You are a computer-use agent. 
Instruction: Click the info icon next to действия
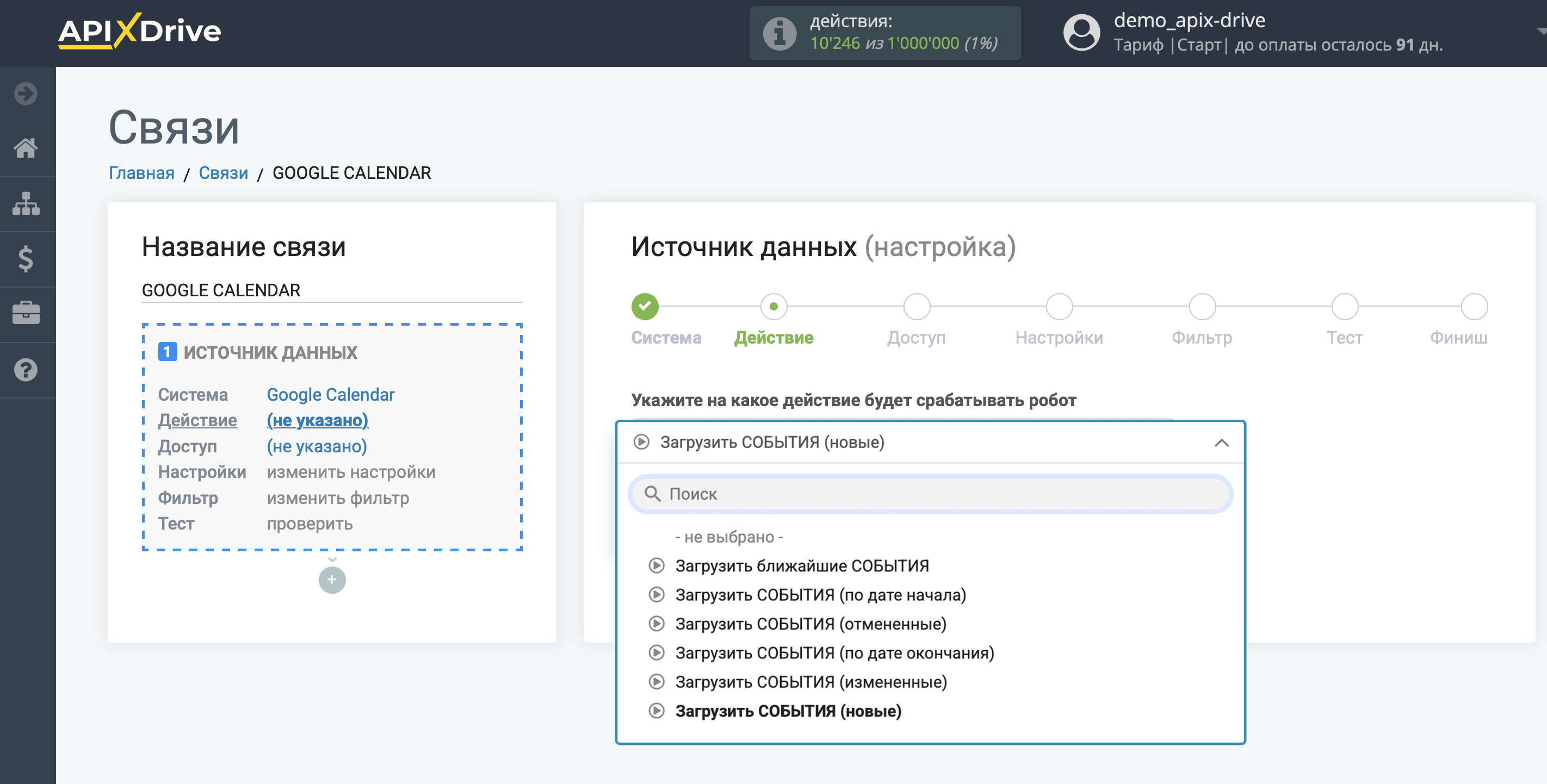pos(779,33)
